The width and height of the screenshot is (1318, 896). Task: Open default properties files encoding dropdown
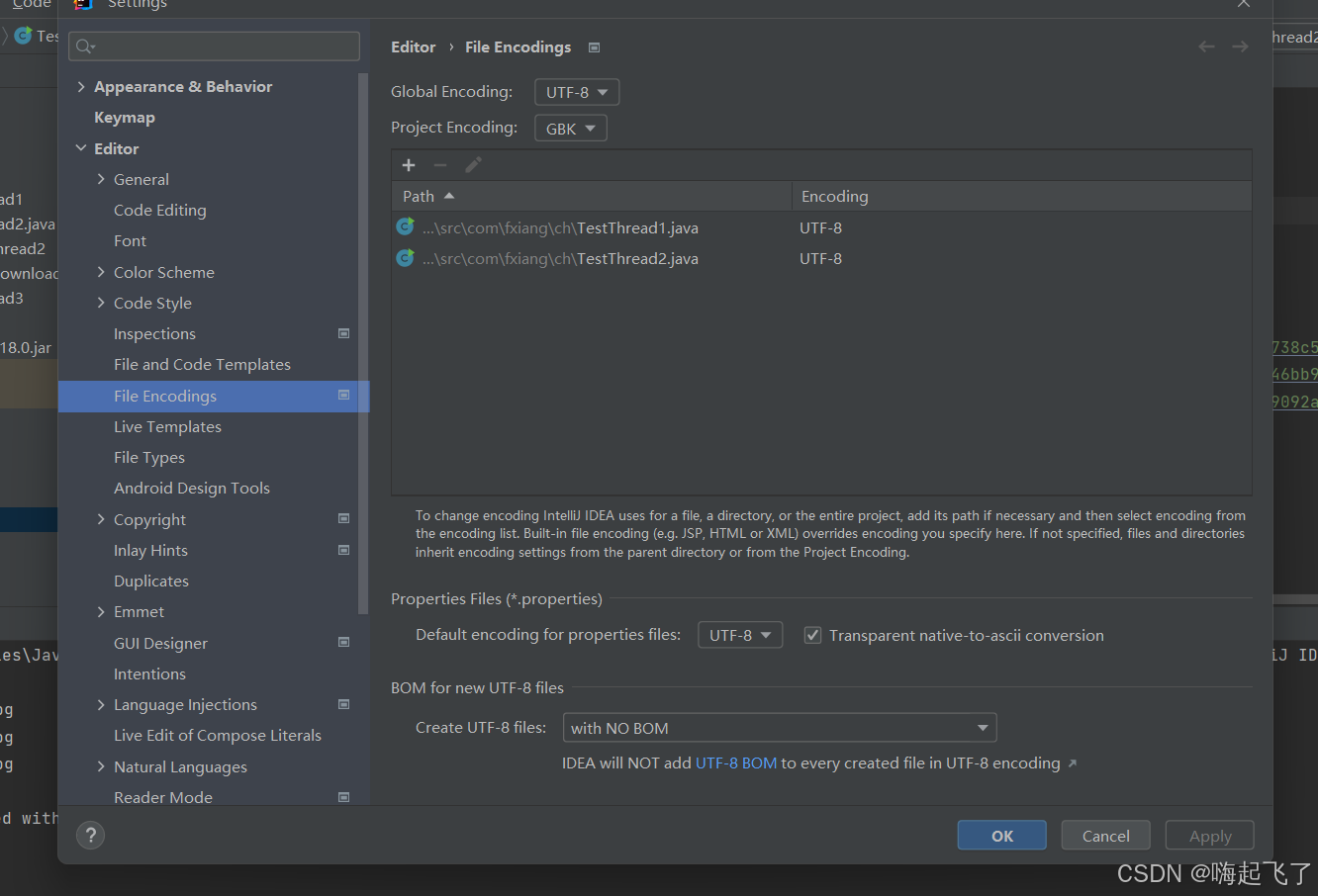[740, 635]
